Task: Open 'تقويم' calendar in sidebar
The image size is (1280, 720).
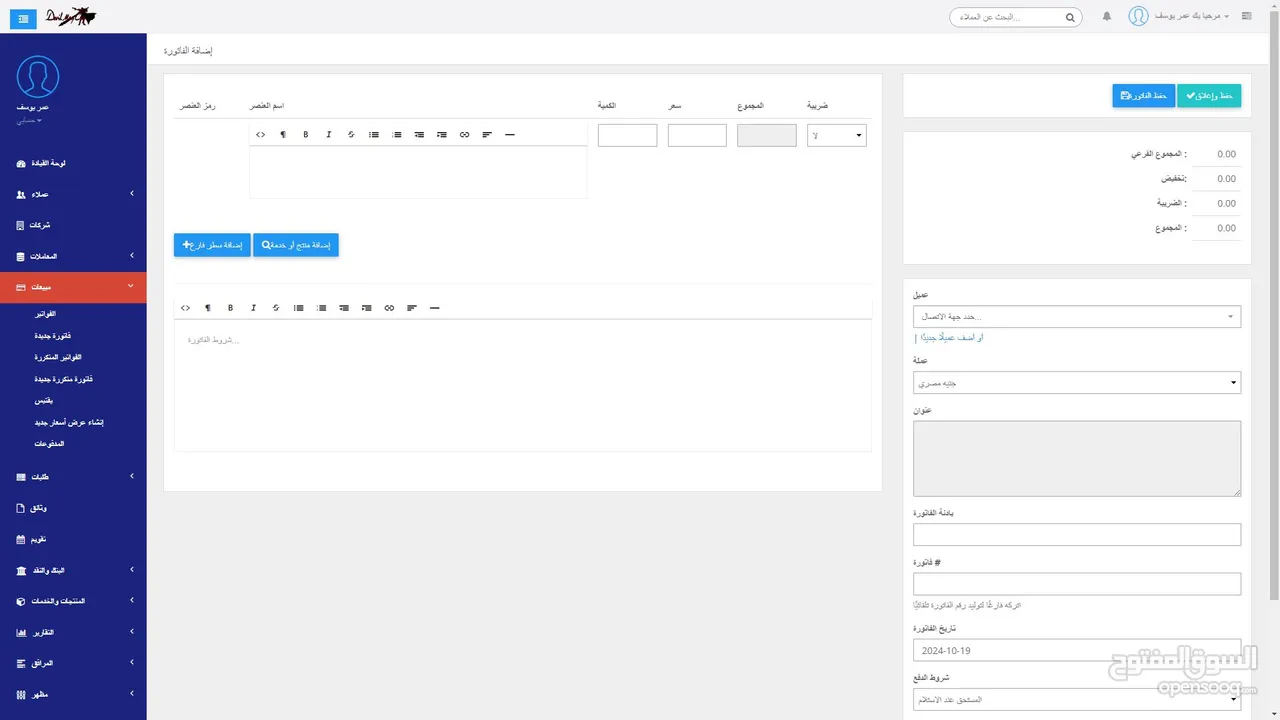Action: tap(73, 539)
